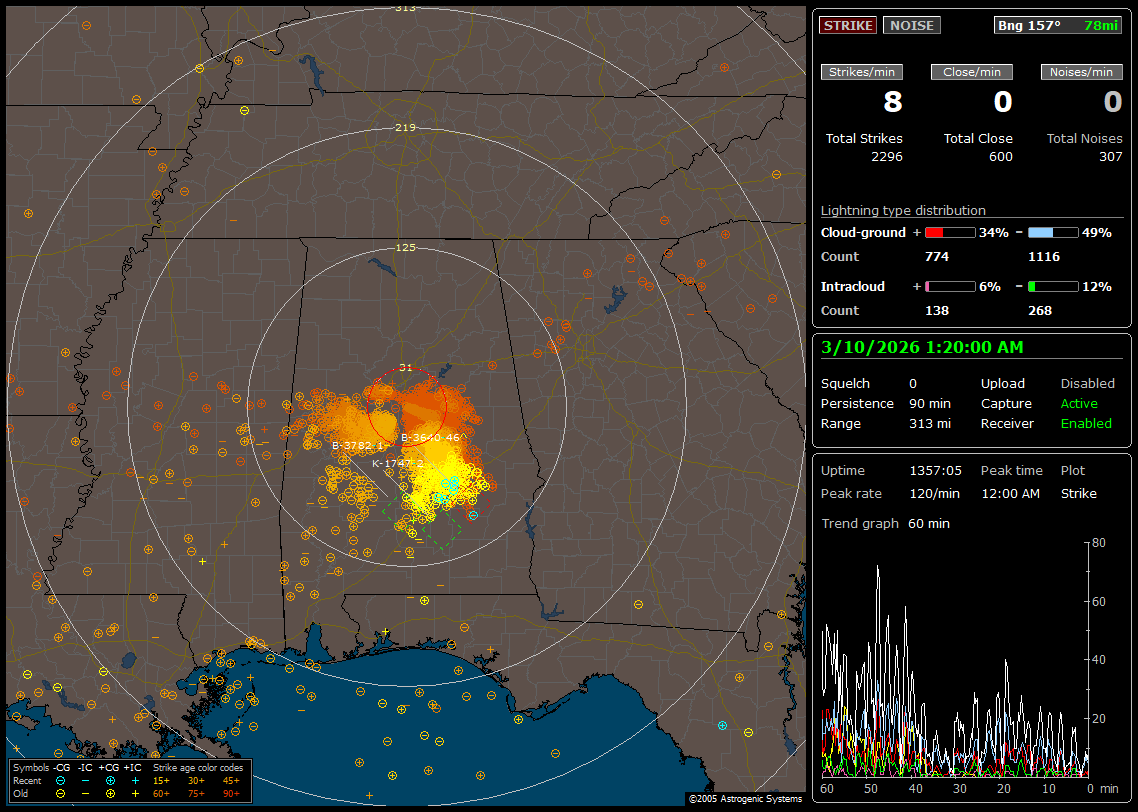1138x812 pixels.
Task: Click the recent -IC cyan dash in legend
Action: [x=85, y=780]
